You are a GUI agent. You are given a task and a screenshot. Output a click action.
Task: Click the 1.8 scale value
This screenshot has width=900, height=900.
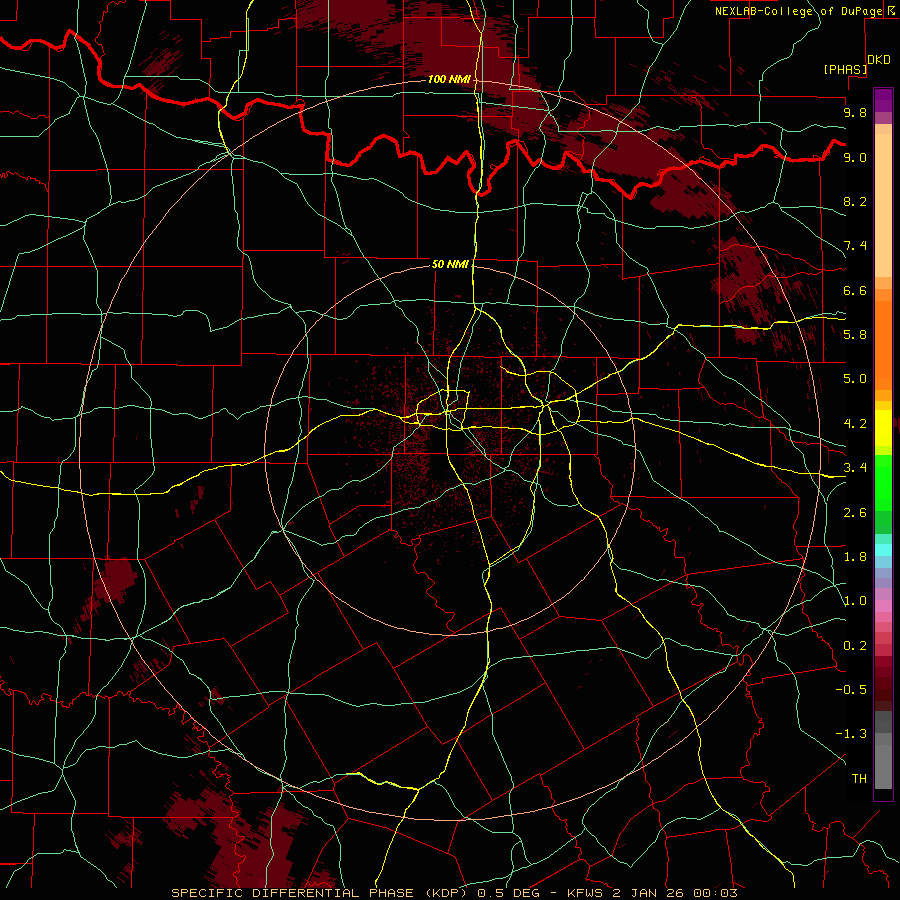coord(855,557)
